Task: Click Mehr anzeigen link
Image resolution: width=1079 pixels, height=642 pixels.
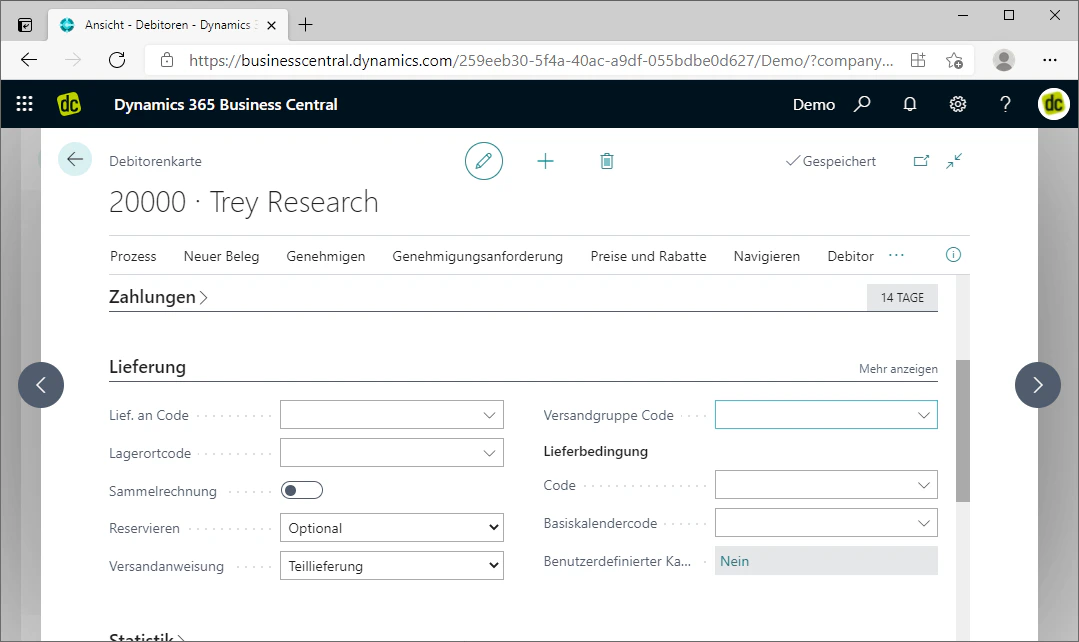Action: coord(898,369)
